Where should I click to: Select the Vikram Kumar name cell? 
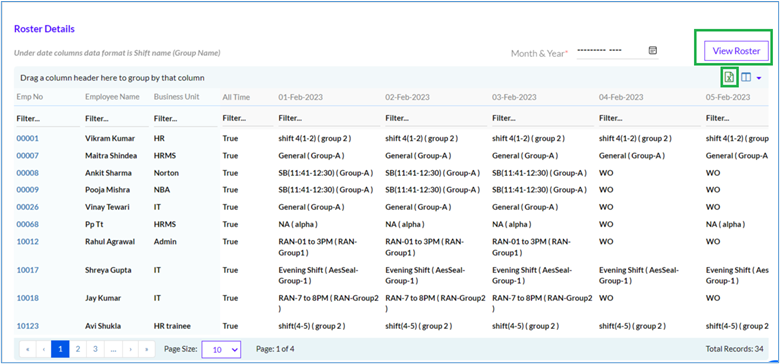point(109,138)
